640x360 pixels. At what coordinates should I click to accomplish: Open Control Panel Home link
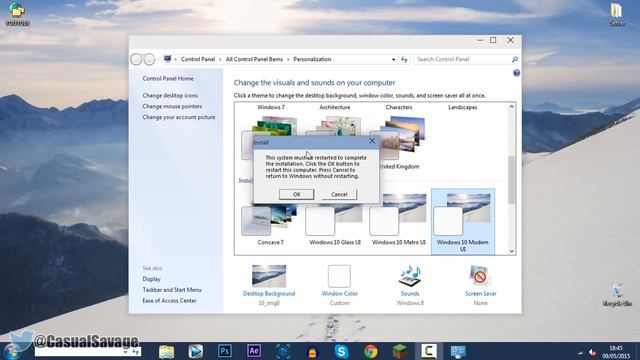[x=168, y=78]
